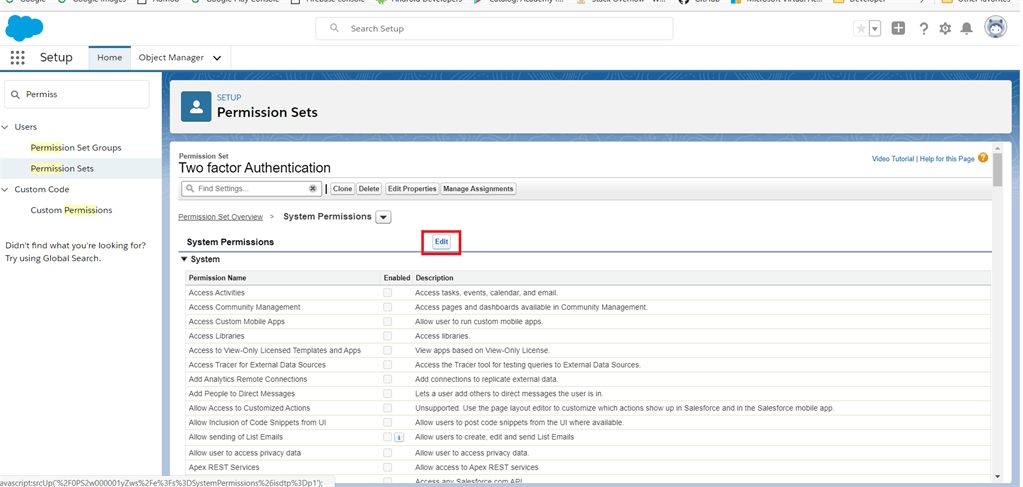Open the Help question mark icon
Viewport: 1023px width, 487px height.
(x=923, y=29)
